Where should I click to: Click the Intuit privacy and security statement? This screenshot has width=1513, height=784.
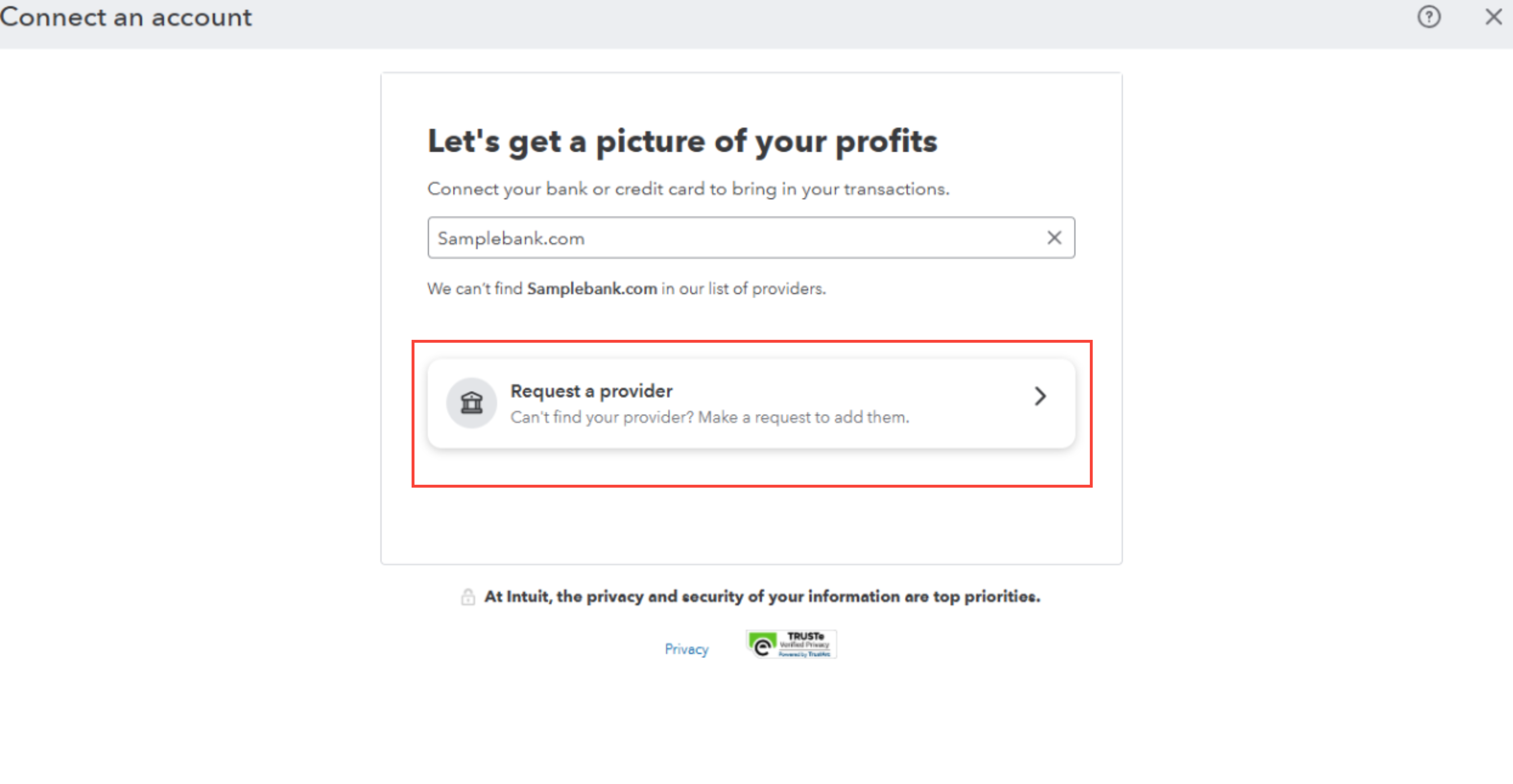point(762,597)
